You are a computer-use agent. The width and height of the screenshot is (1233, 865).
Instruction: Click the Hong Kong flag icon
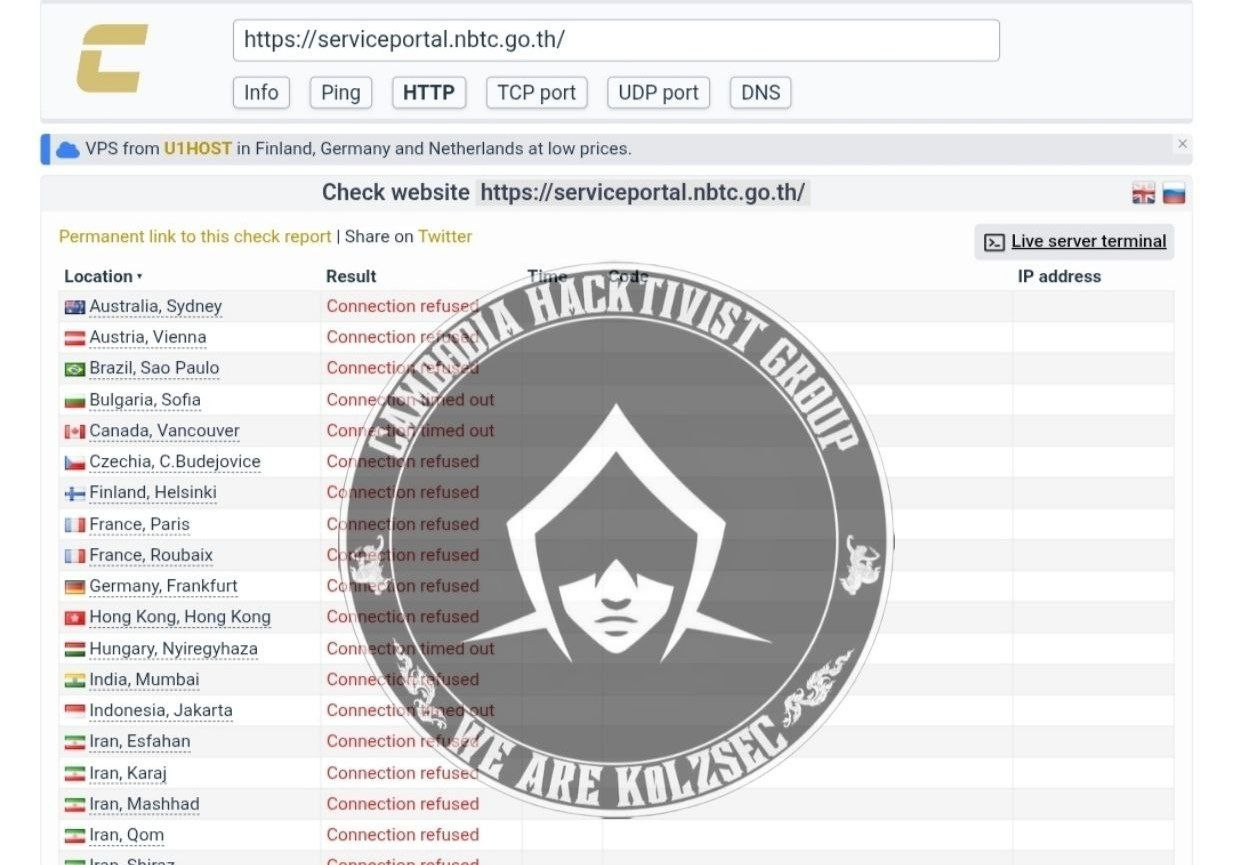point(75,617)
